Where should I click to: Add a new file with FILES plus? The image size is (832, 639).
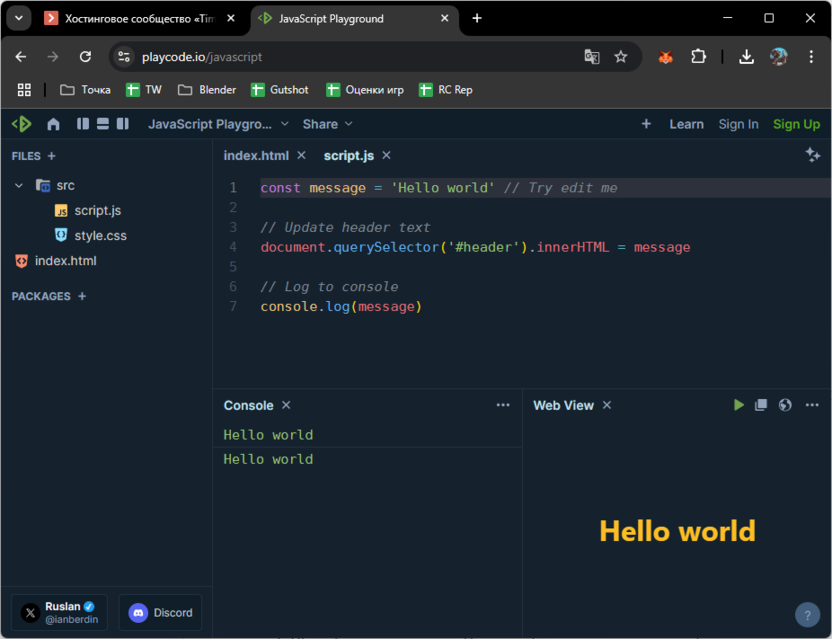click(52, 156)
